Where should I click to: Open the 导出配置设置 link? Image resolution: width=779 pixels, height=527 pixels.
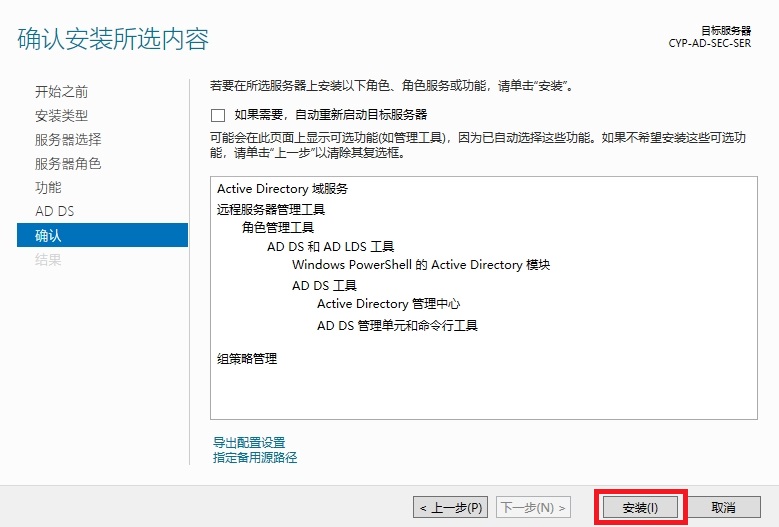pos(249,442)
